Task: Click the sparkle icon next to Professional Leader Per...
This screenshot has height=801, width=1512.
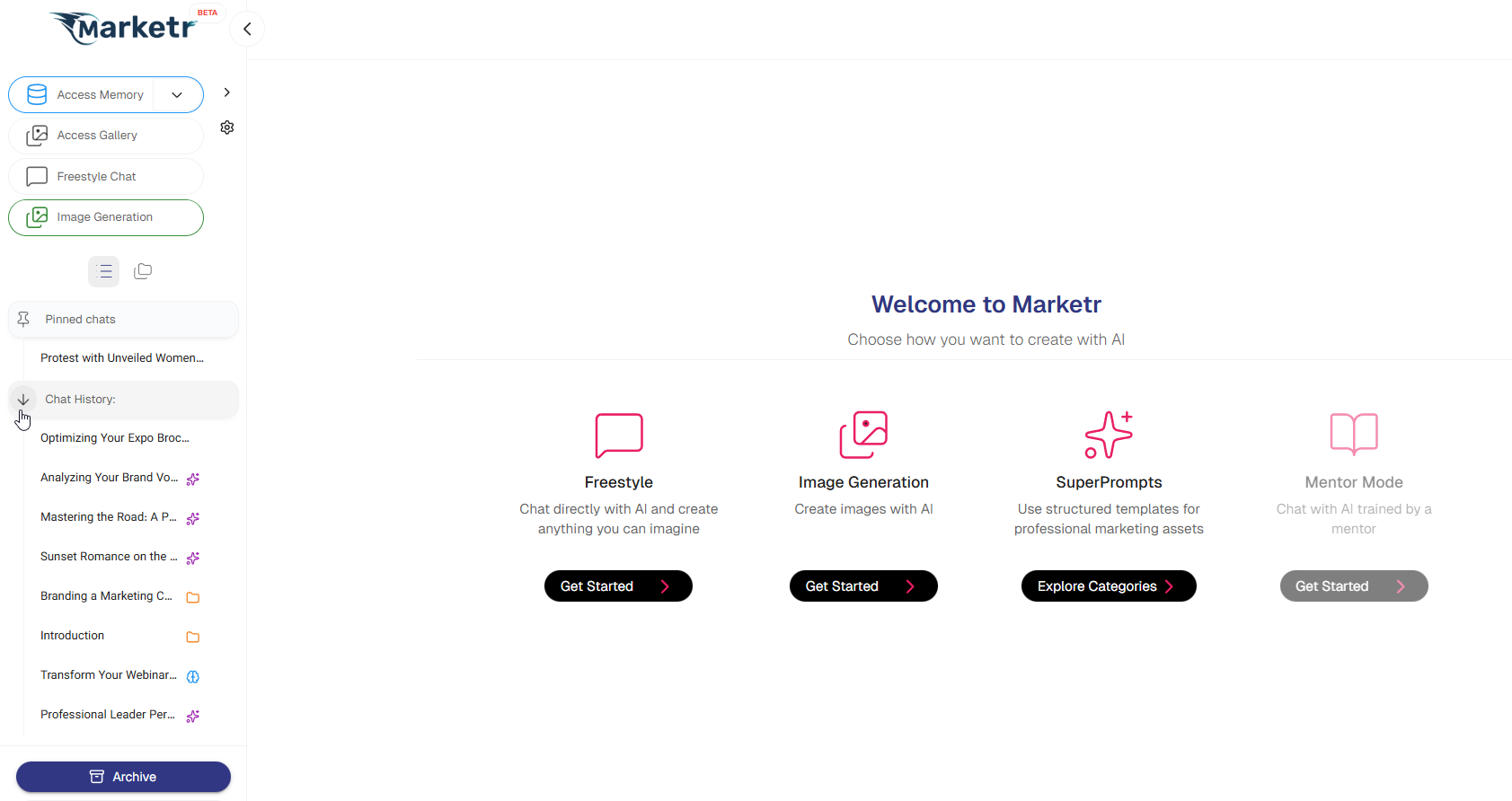Action: tap(192, 716)
